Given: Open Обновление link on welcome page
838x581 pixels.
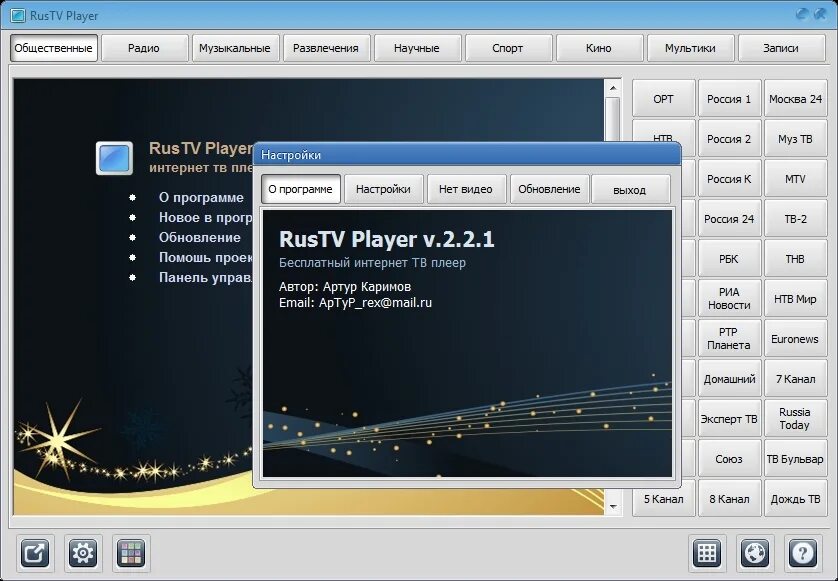Looking at the screenshot, I should (x=199, y=237).
